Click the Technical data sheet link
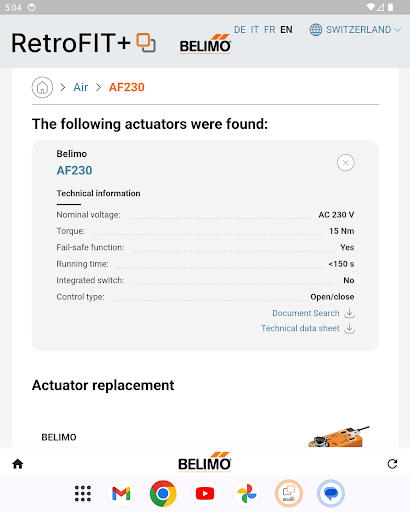Image resolution: width=410 pixels, height=512 pixels. (x=300, y=328)
